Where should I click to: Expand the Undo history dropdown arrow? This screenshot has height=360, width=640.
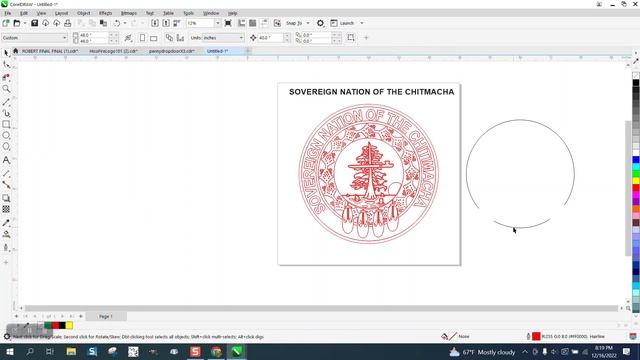tap(125, 23)
